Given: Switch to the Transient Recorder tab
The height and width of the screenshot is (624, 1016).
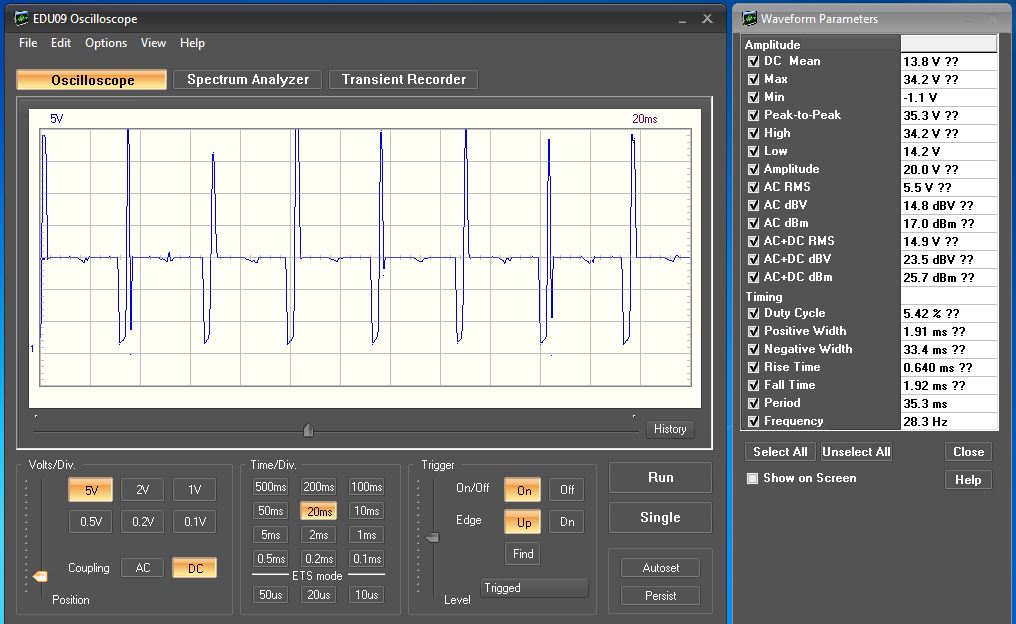Looking at the screenshot, I should [x=404, y=80].
